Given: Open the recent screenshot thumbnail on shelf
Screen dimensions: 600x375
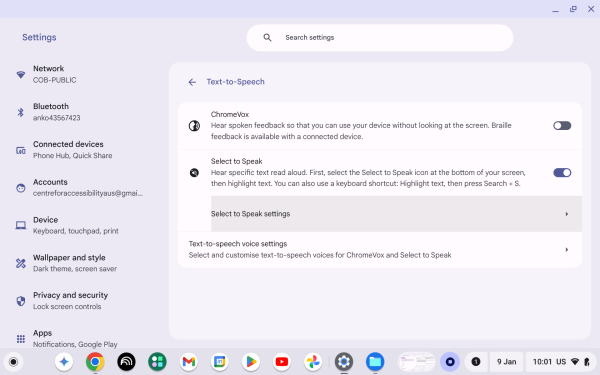Looking at the screenshot, I should point(416,362).
